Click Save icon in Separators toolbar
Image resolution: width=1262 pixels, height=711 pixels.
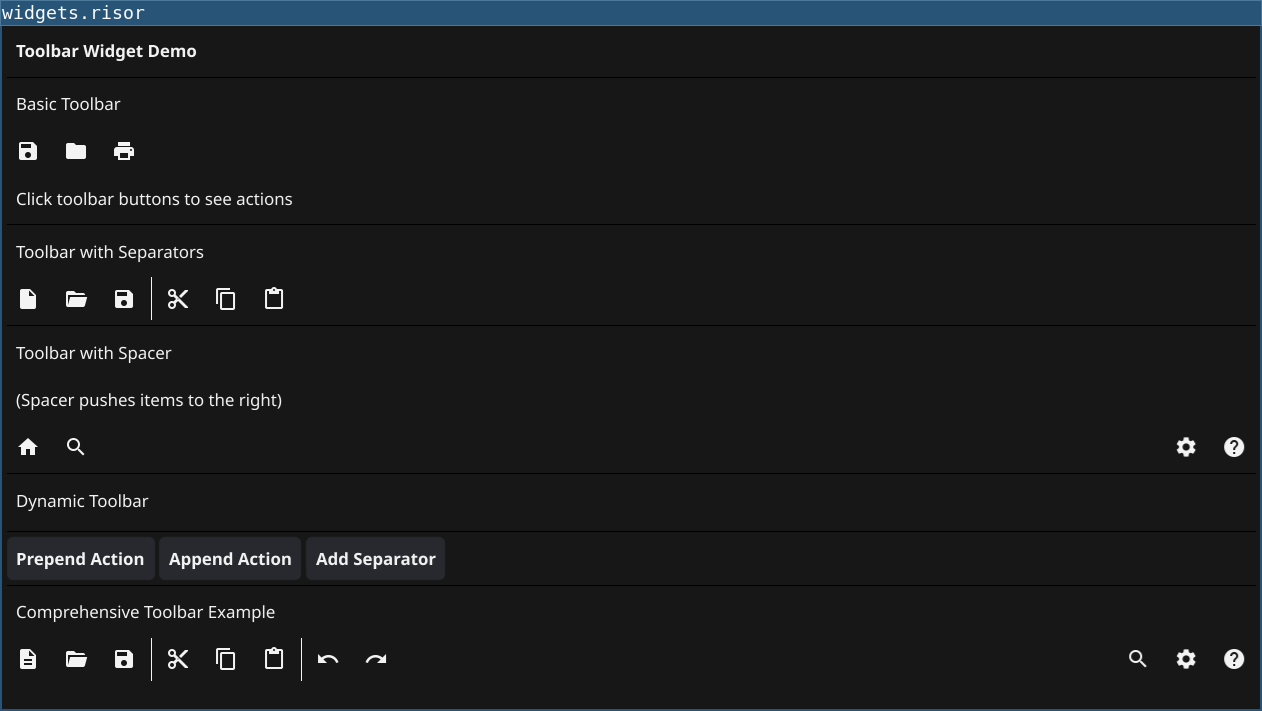pos(124,299)
